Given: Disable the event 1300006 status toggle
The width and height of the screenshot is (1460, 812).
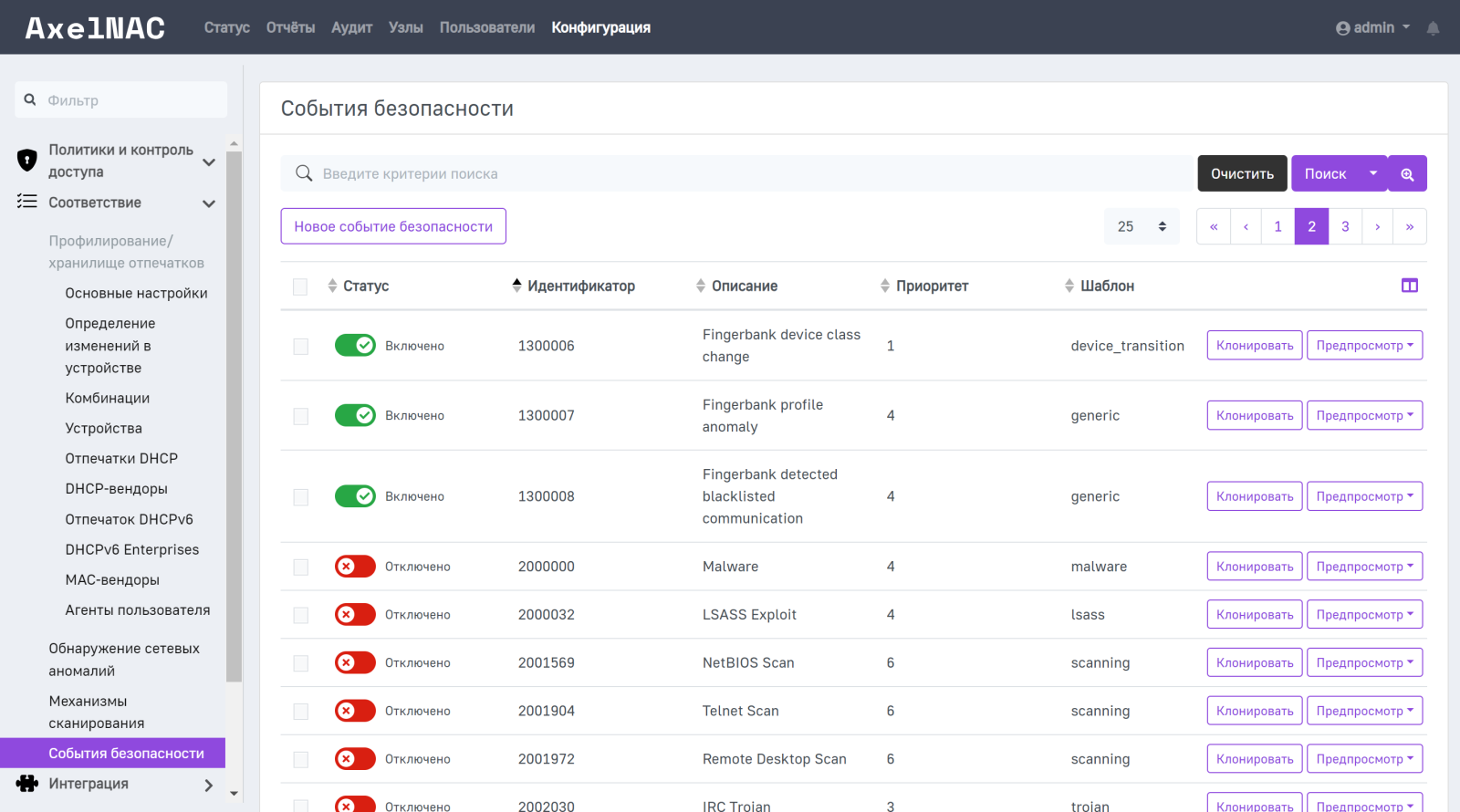Looking at the screenshot, I should [x=355, y=346].
